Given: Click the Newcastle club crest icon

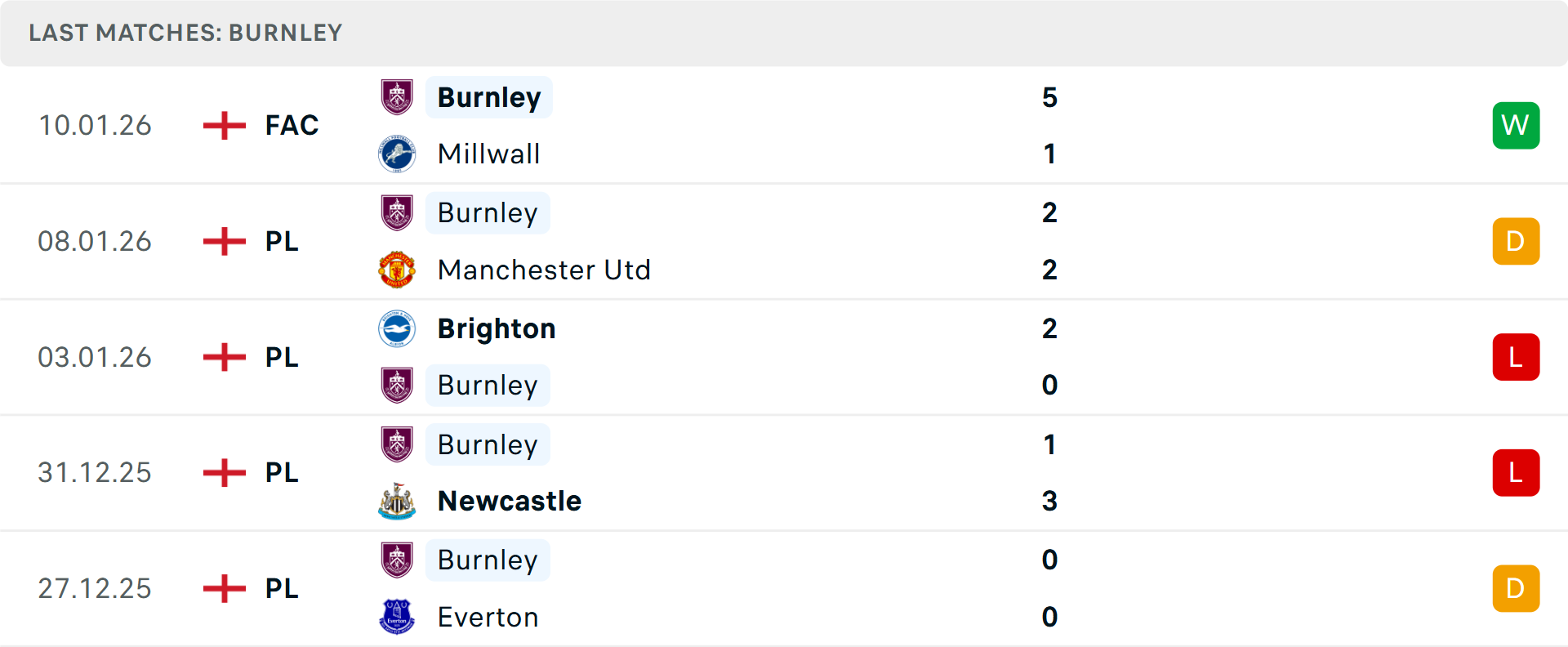Looking at the screenshot, I should coord(397,501).
